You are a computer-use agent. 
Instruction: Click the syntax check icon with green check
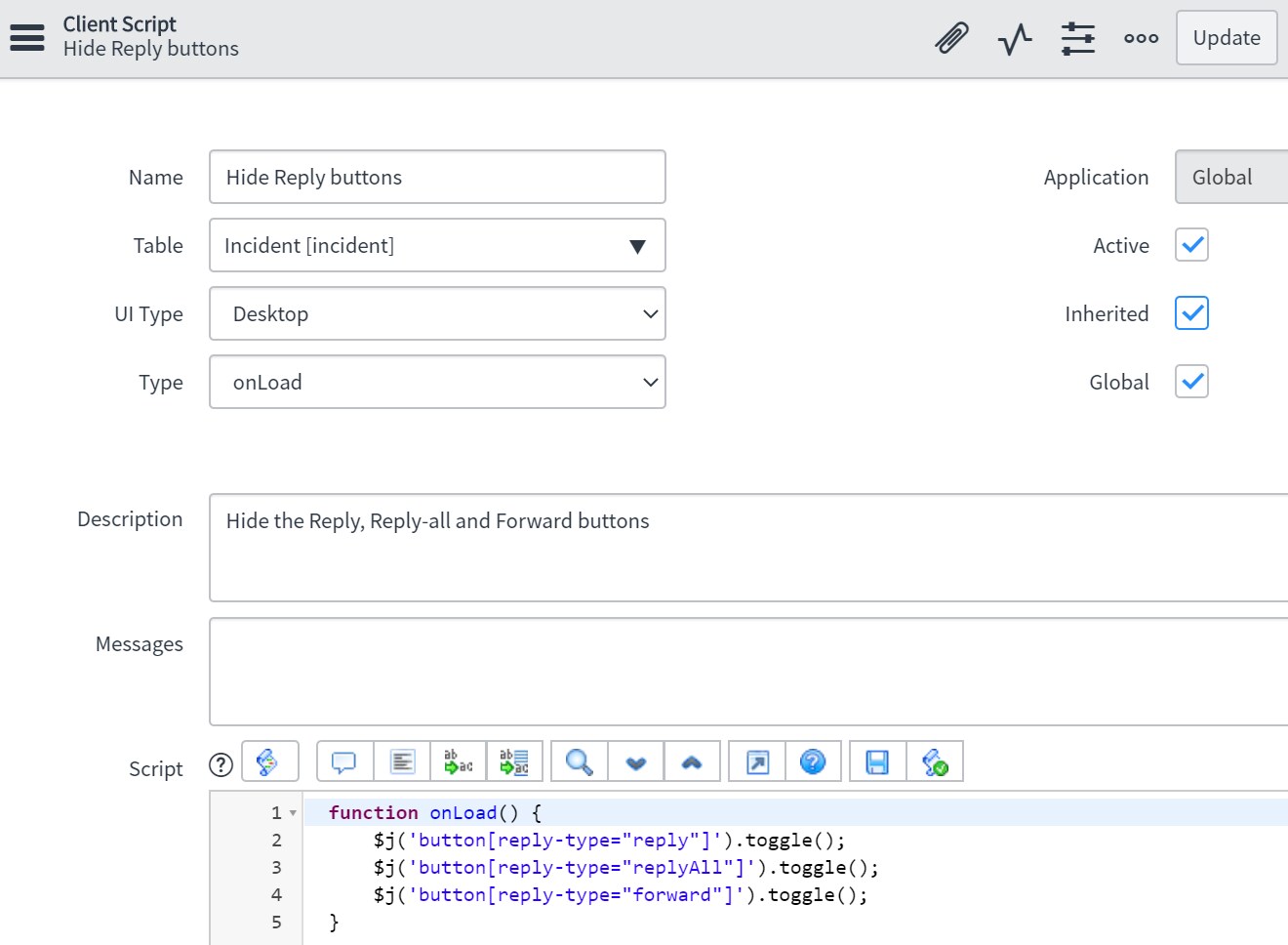tap(935, 761)
